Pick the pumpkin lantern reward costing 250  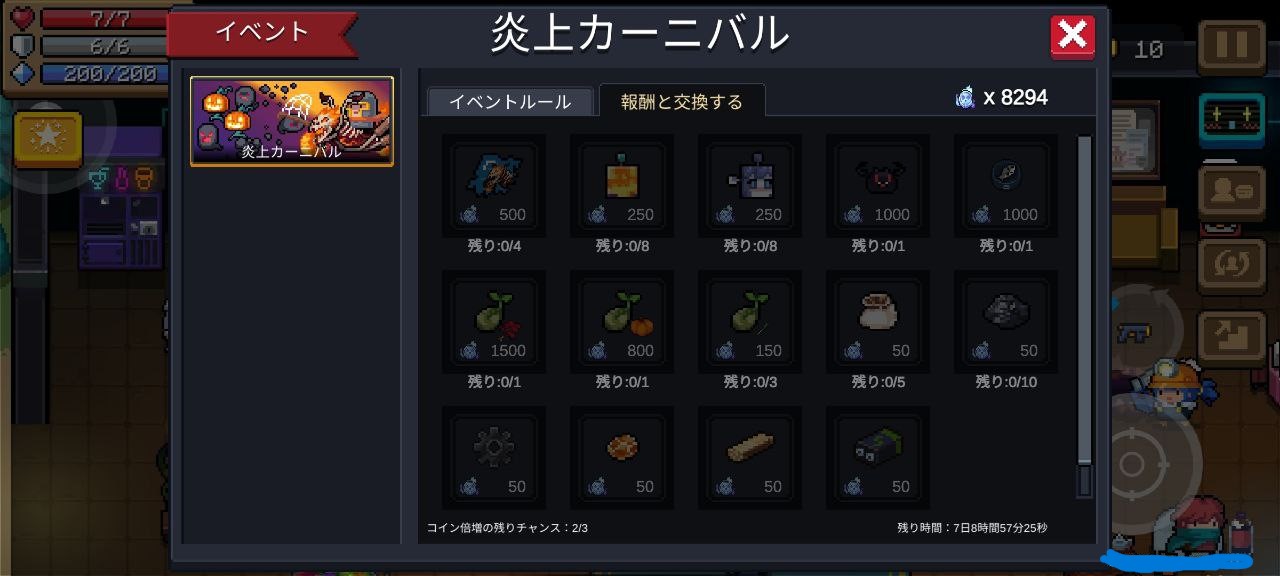[x=622, y=185]
